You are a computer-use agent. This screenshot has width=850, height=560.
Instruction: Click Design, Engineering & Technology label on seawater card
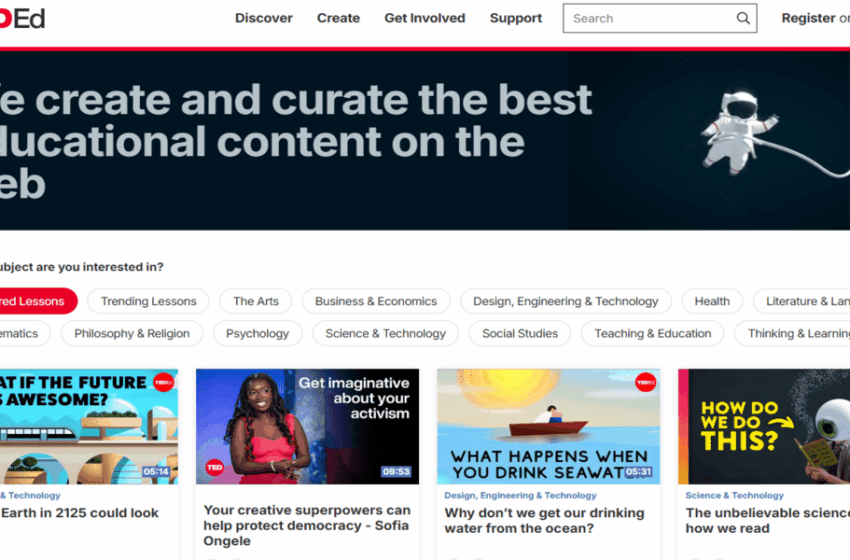pos(520,495)
